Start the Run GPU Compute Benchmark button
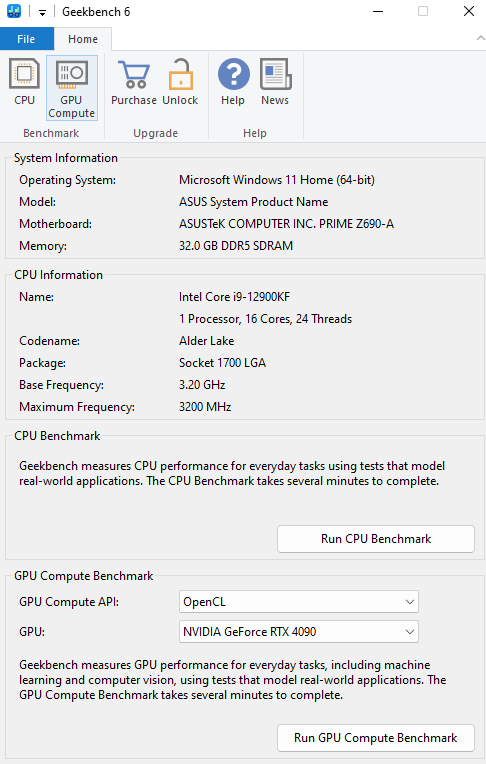Image resolution: width=486 pixels, height=764 pixels. click(x=376, y=738)
